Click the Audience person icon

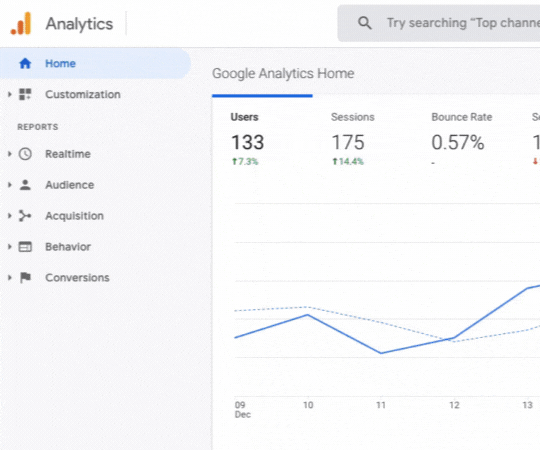pos(25,185)
